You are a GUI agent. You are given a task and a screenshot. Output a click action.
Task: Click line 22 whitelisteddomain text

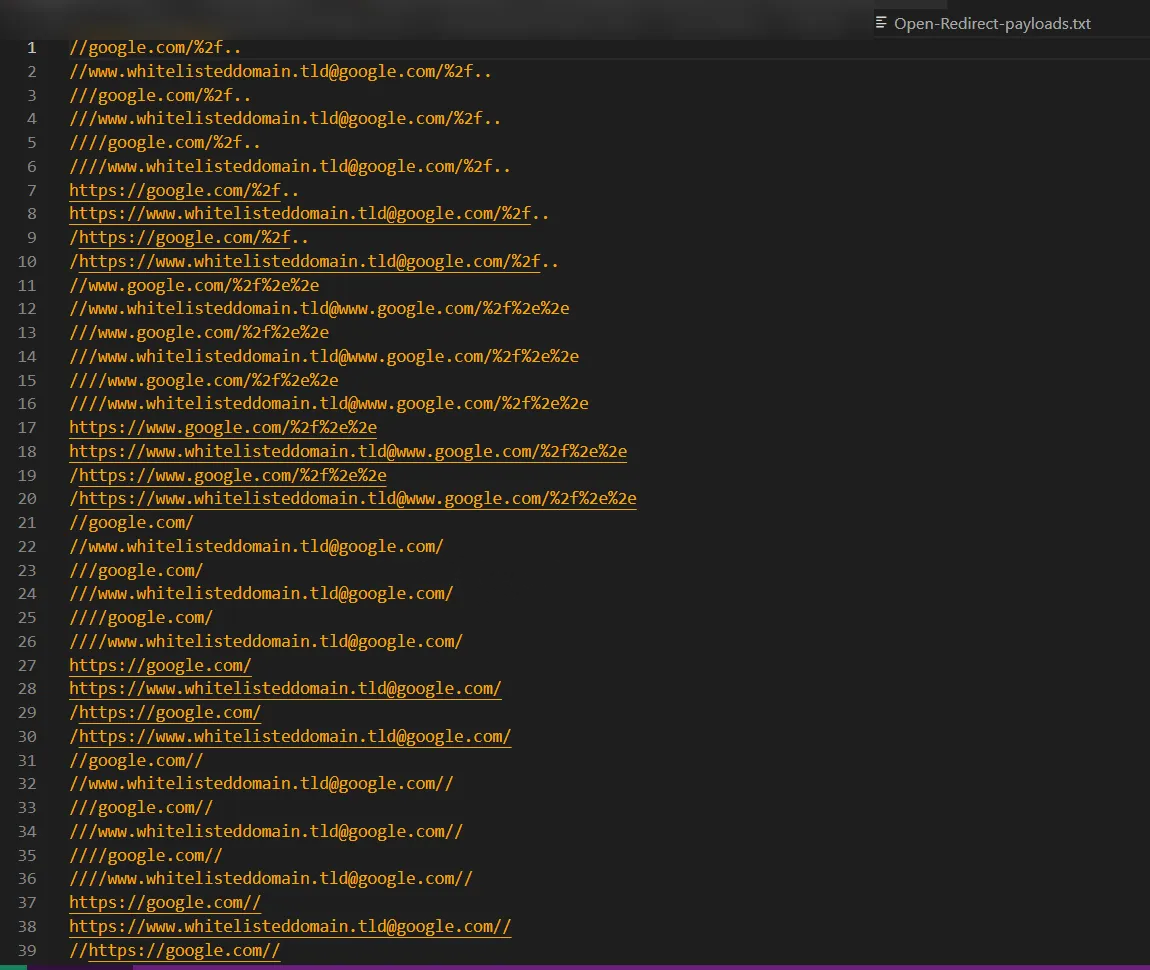click(257, 547)
